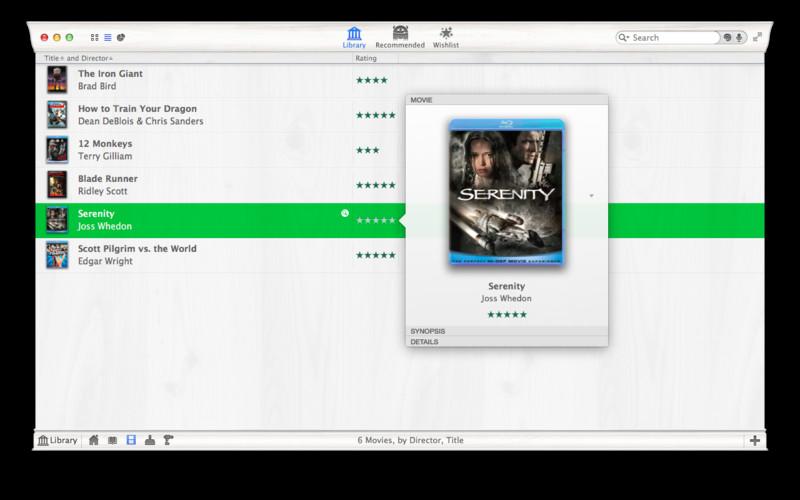Select the Blade Runner cover thumbnail
800x500 pixels.
[57, 184]
